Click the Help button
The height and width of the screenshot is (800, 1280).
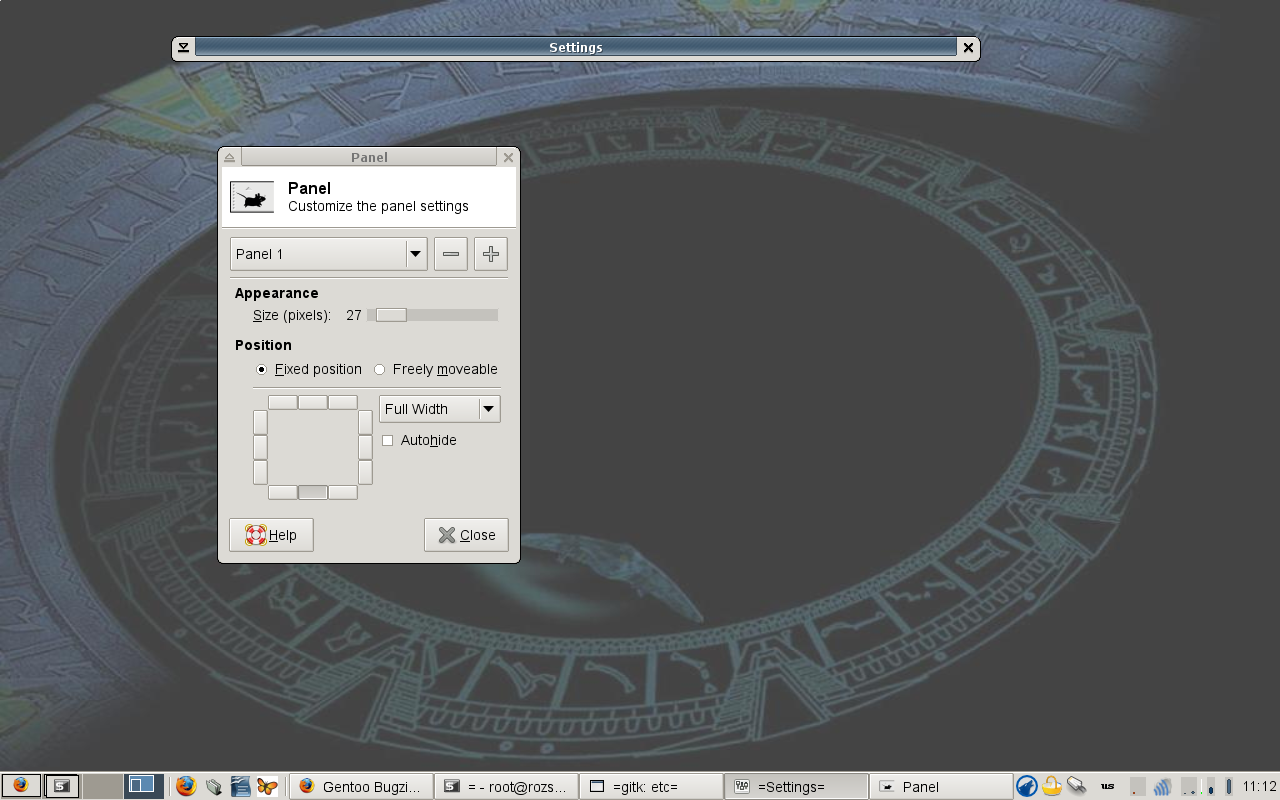[271, 535]
